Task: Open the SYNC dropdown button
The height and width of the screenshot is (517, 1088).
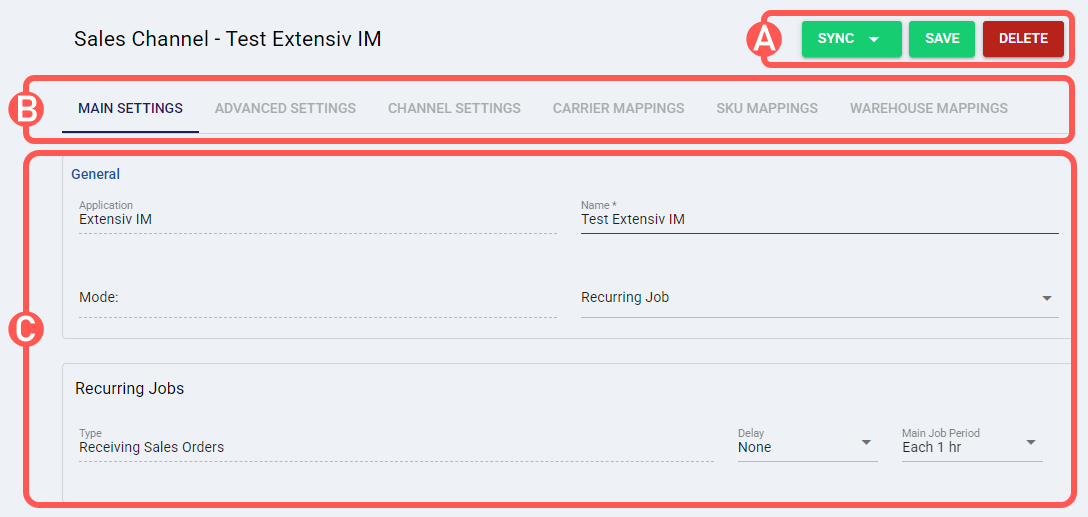Action: [851, 39]
